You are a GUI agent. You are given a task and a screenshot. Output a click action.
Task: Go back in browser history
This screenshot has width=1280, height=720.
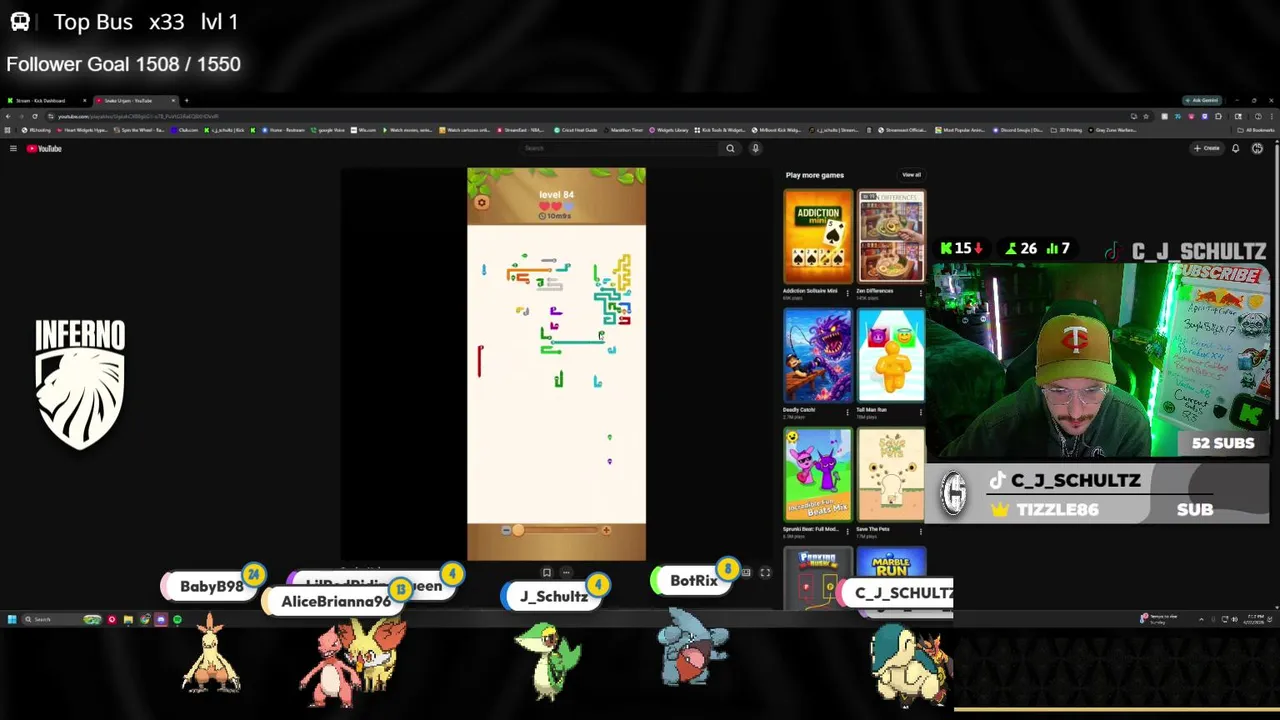[8, 116]
